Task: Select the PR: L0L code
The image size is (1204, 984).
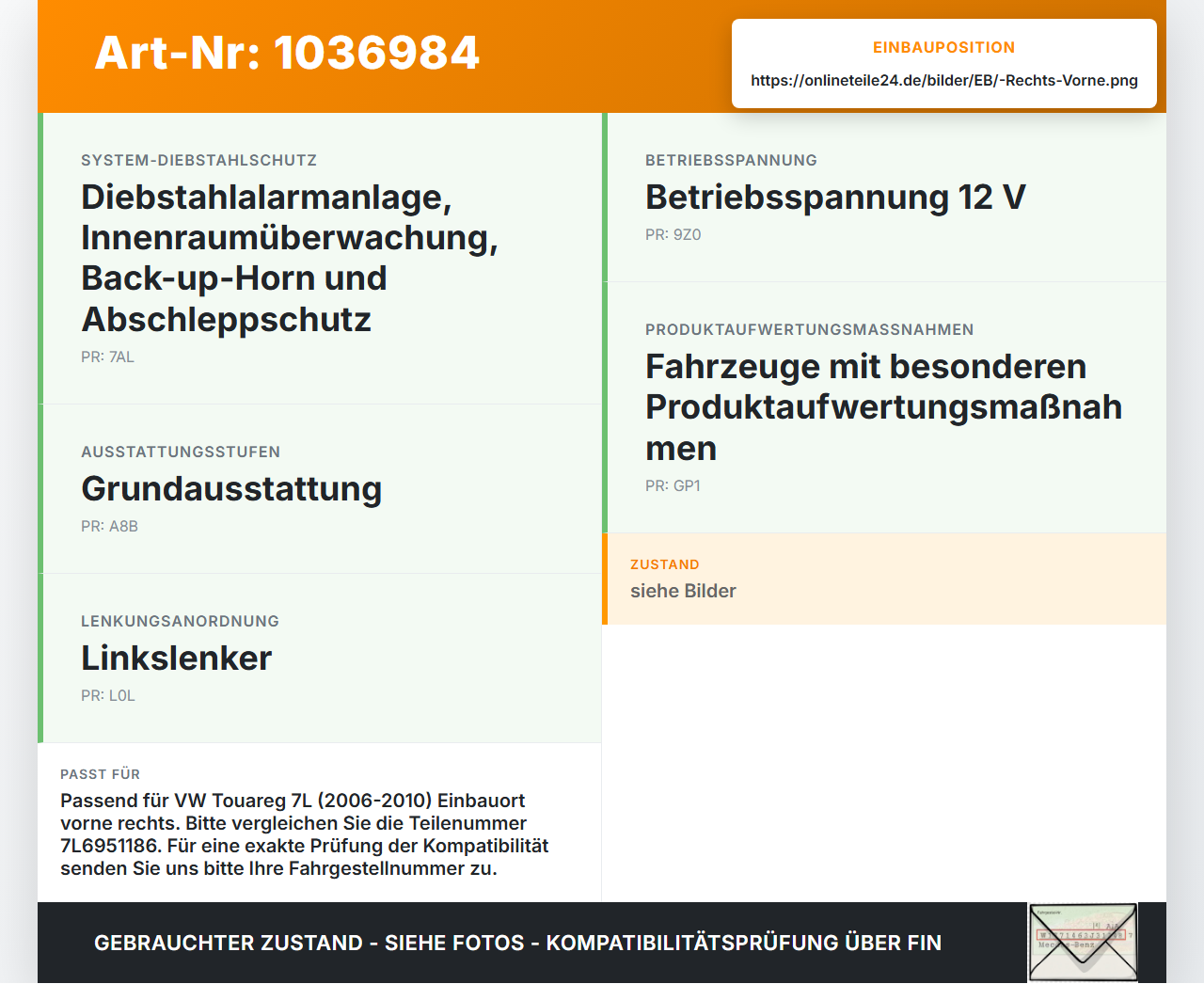Action: [x=108, y=695]
